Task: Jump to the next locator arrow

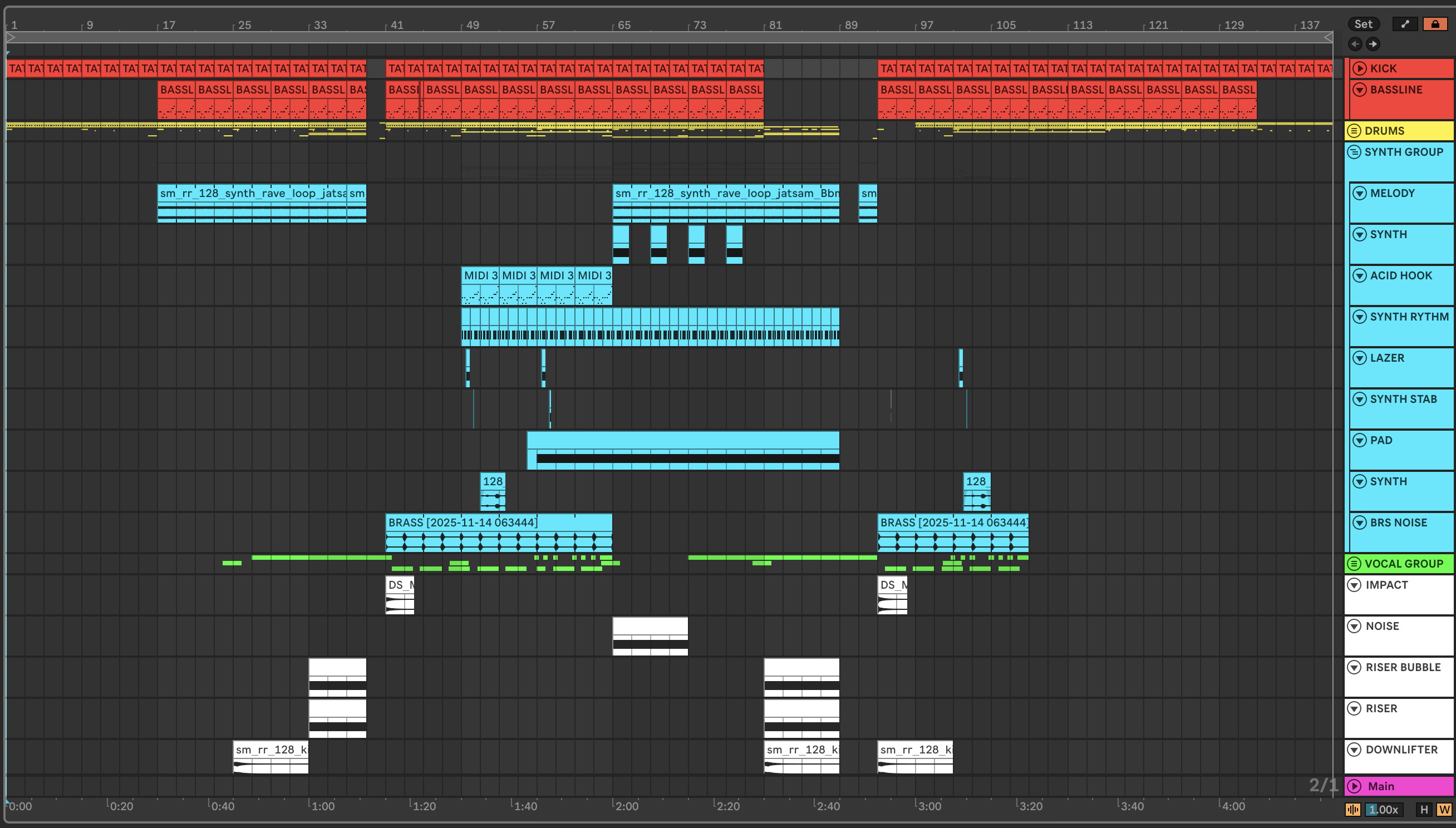Action: [x=1373, y=44]
